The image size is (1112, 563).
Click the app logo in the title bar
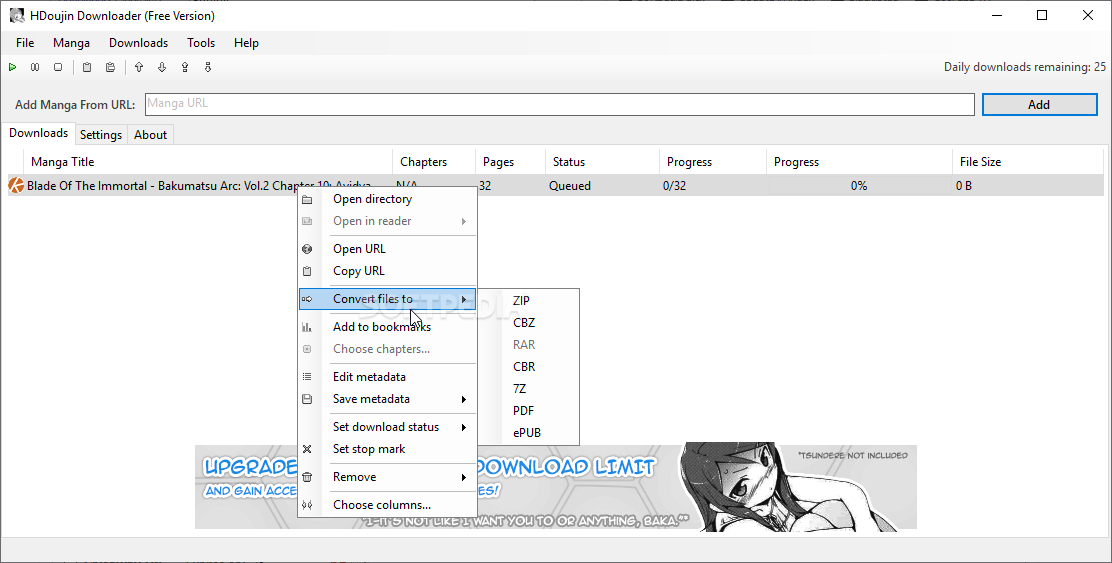pos(17,15)
